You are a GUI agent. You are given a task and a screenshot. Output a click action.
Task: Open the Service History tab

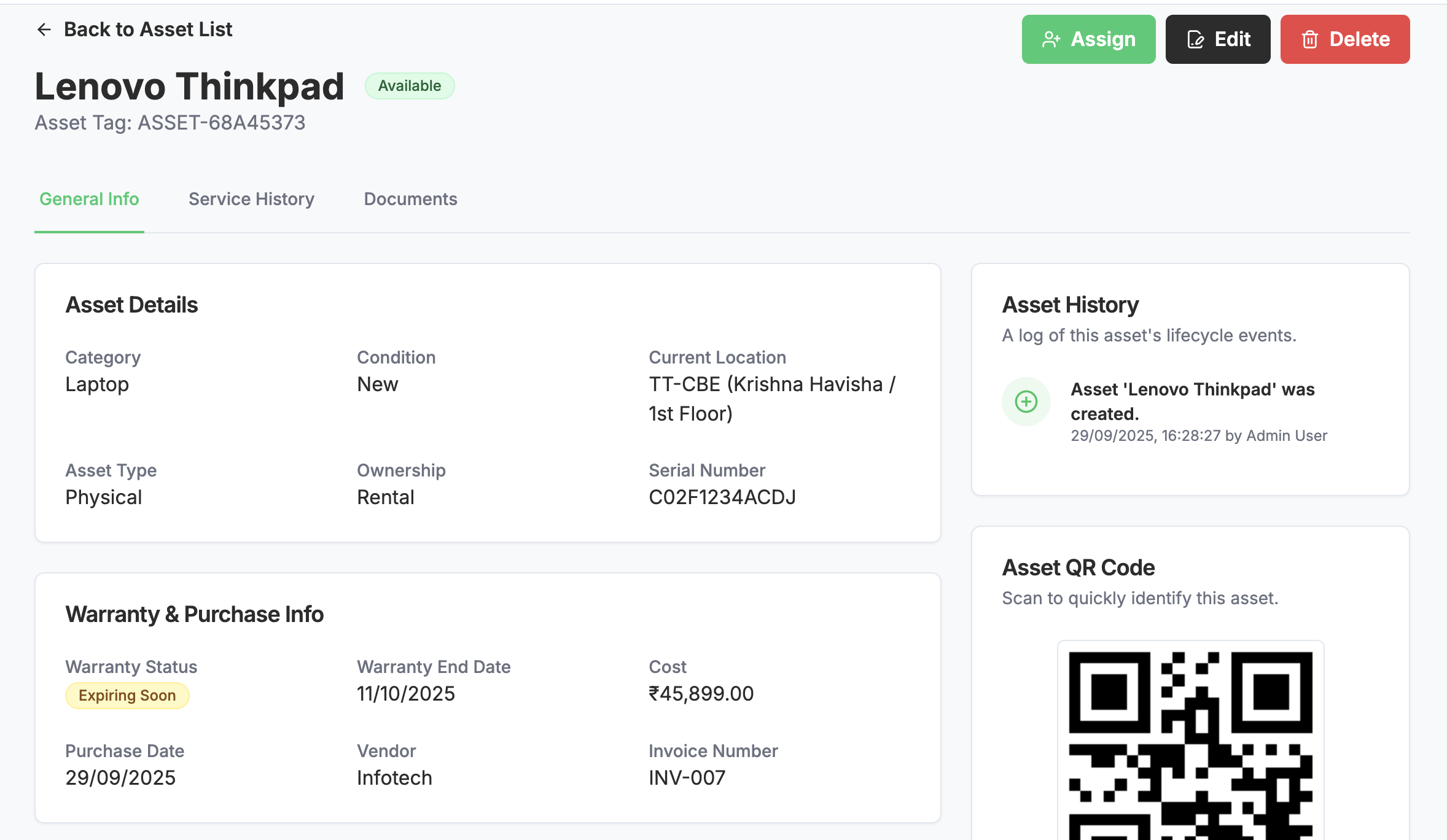[x=251, y=199]
